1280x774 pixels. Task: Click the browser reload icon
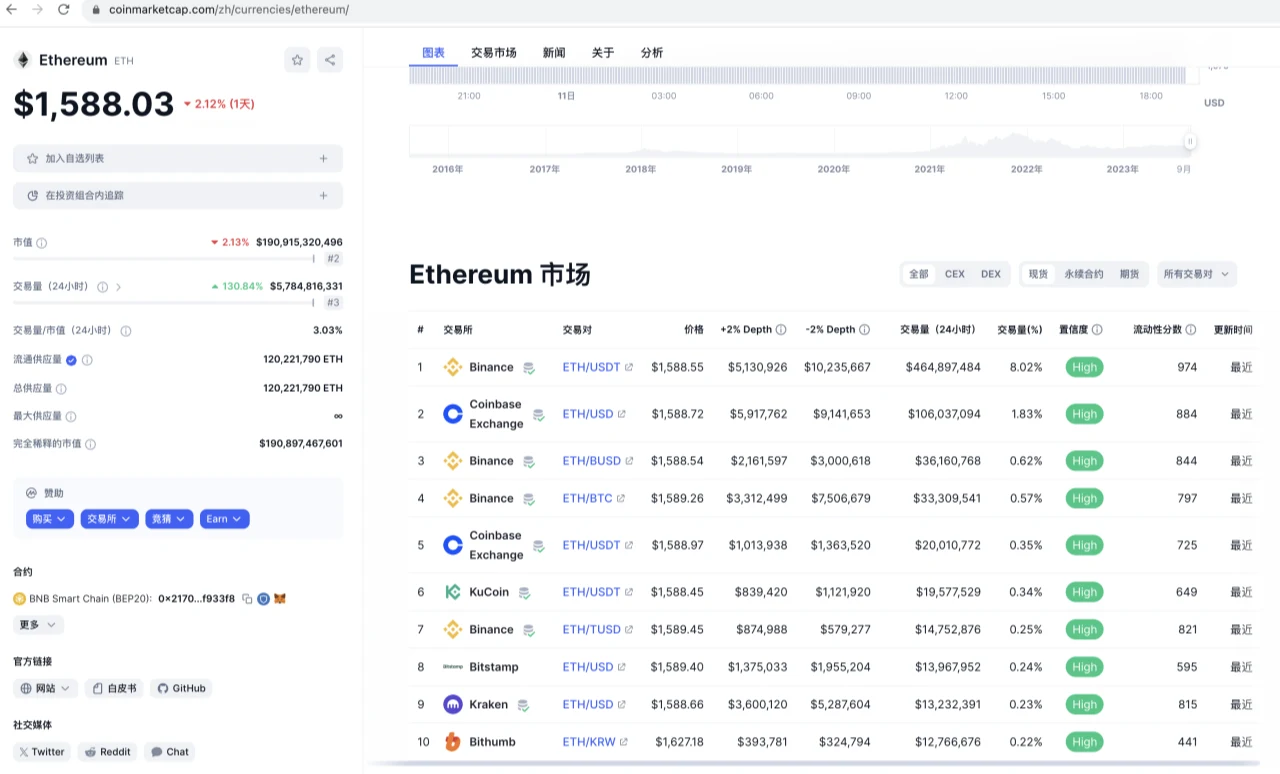[x=64, y=9]
